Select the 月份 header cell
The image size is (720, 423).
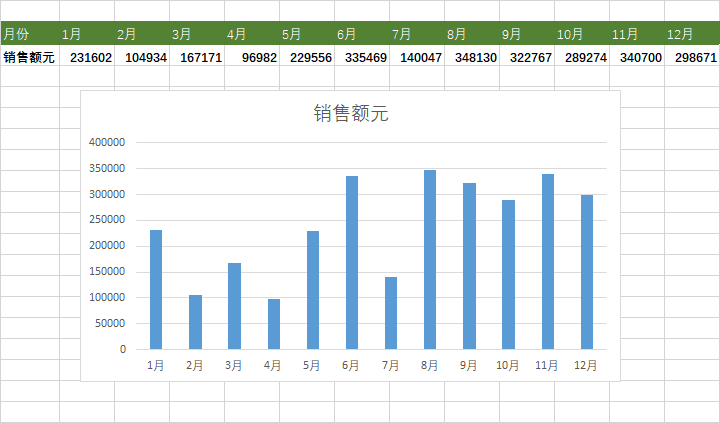pos(30,34)
